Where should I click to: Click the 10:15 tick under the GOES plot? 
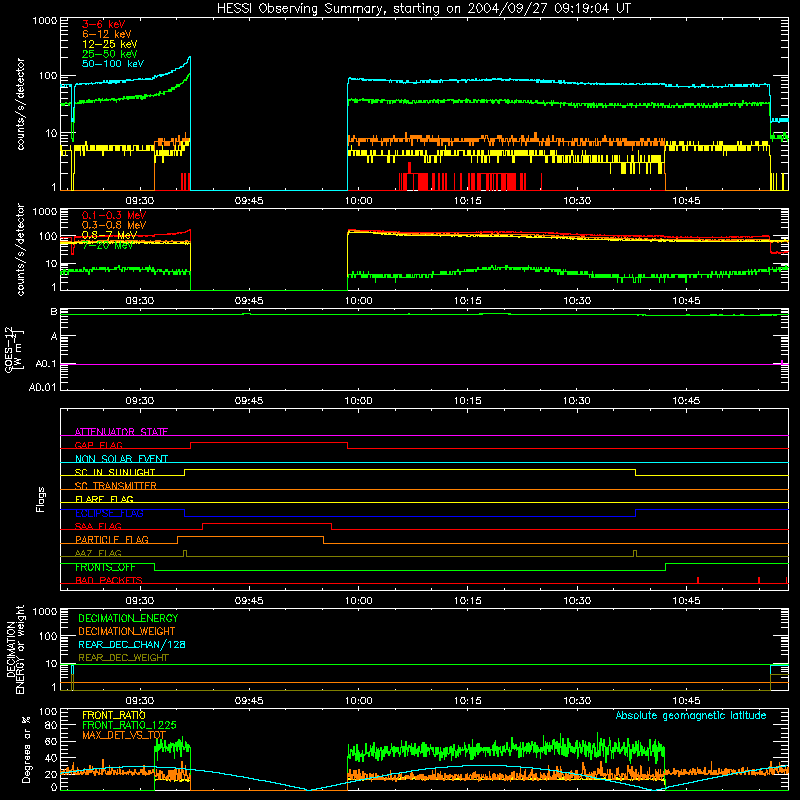click(468, 401)
